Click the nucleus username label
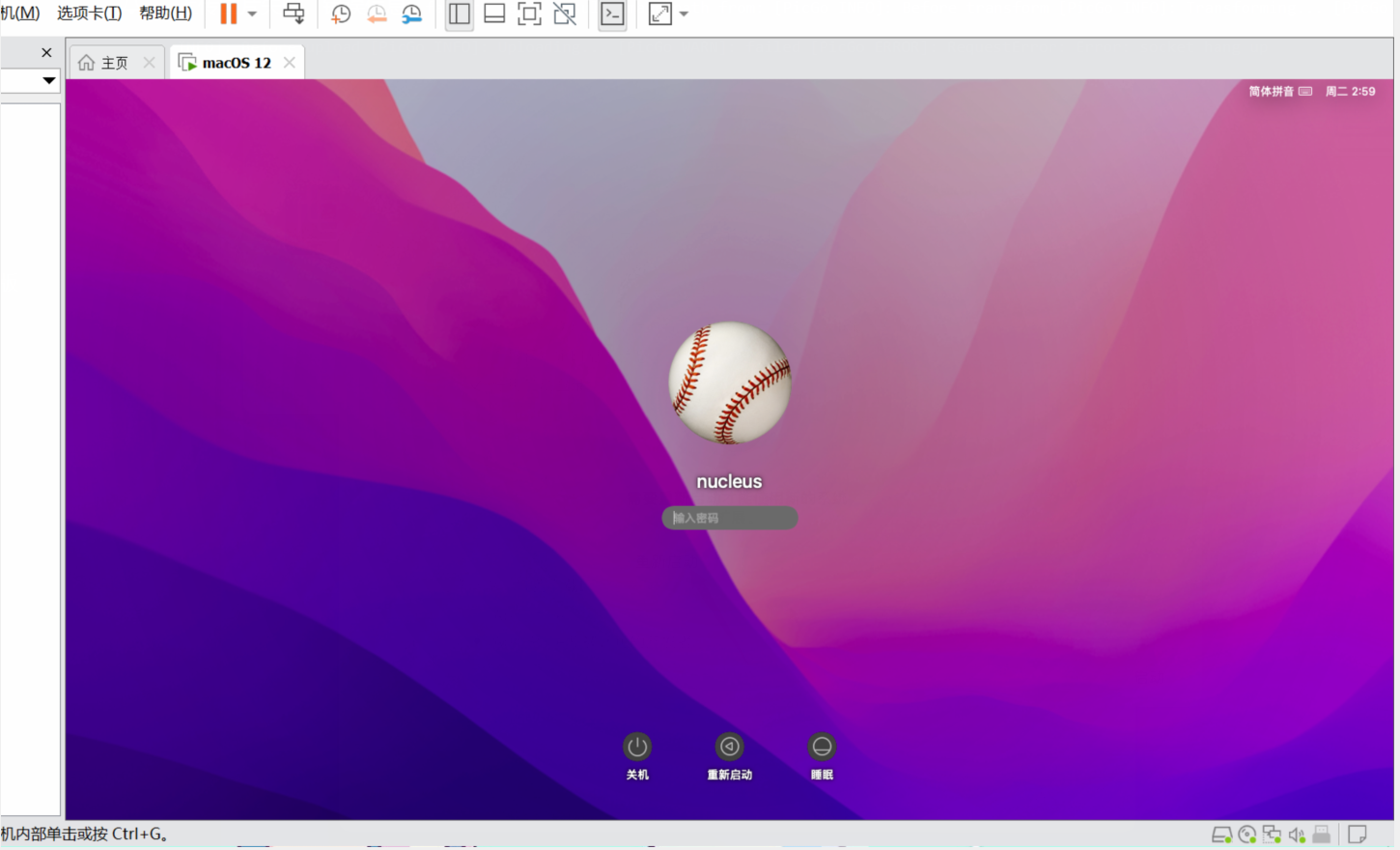The width and height of the screenshot is (1400, 850). [x=730, y=481]
